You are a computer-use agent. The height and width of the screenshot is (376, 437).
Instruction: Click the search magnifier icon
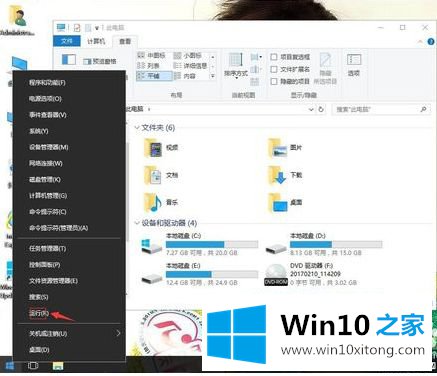pos(423,109)
